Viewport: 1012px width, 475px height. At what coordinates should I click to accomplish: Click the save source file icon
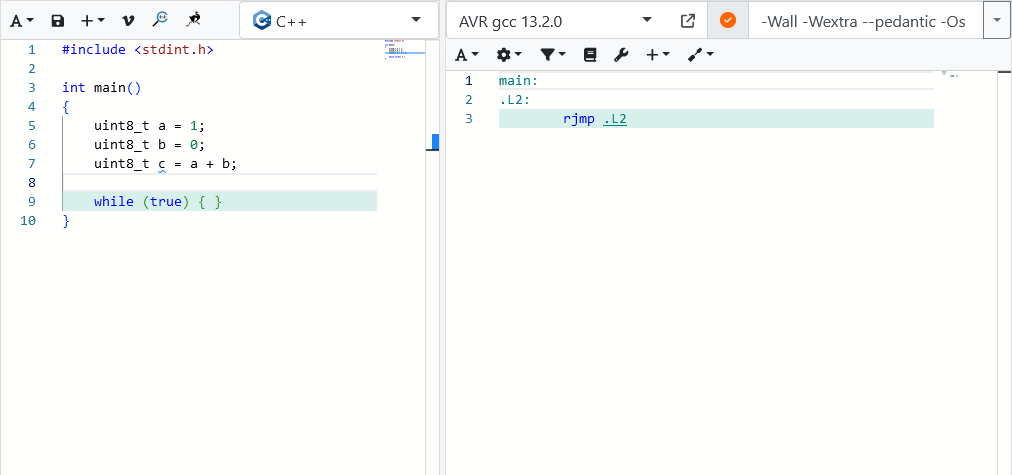click(57, 20)
